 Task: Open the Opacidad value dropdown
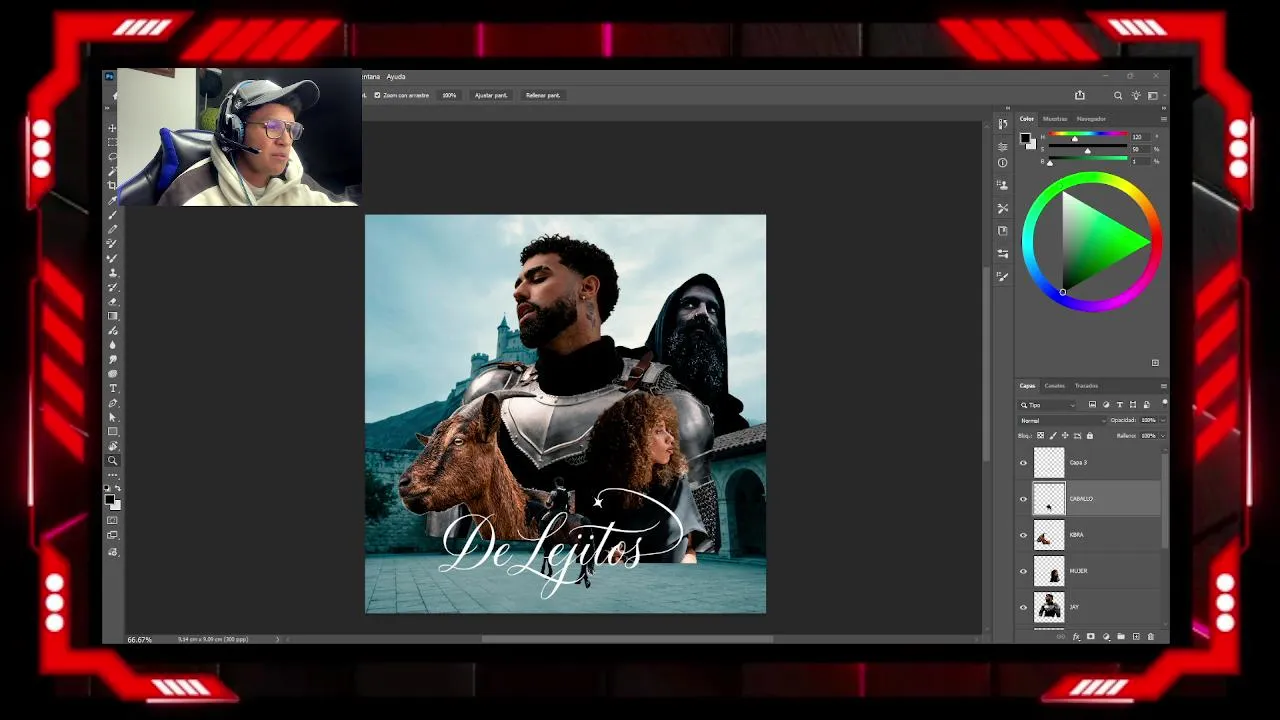[x=1162, y=420]
